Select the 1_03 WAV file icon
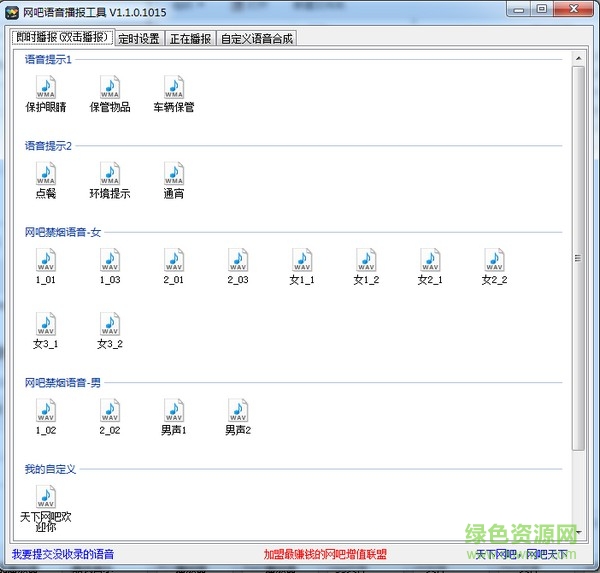Viewport: 600px width, 573px height. click(x=110, y=260)
